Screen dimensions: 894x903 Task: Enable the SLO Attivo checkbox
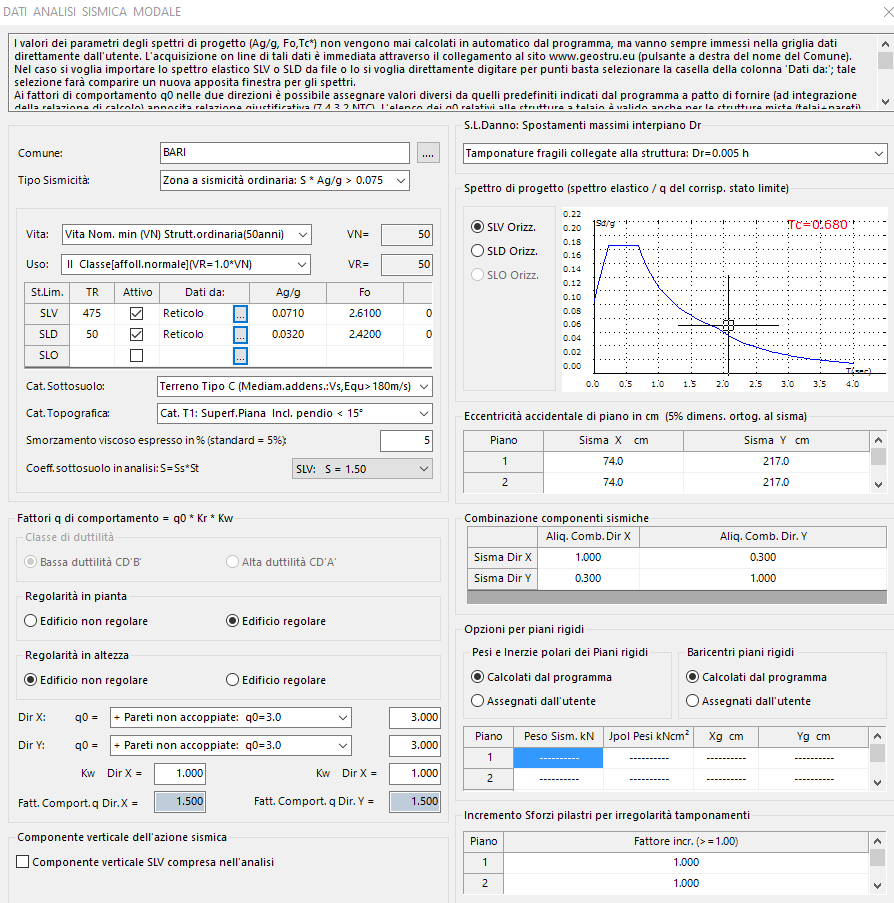click(x=137, y=355)
